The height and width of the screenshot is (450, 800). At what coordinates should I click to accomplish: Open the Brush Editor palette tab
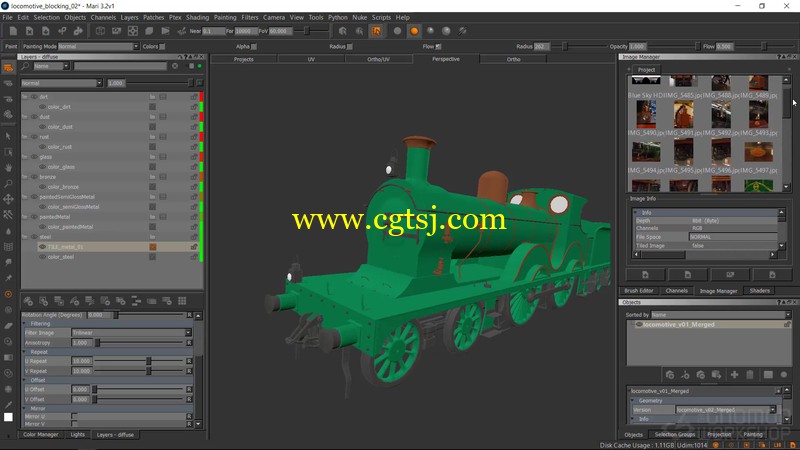639,291
